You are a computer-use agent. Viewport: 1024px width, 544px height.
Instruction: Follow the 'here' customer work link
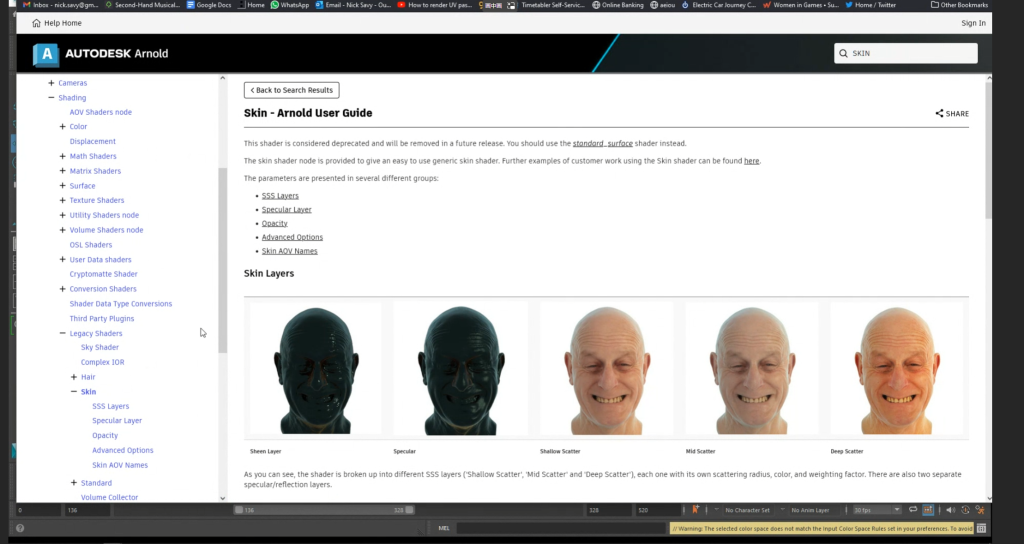[752, 161]
